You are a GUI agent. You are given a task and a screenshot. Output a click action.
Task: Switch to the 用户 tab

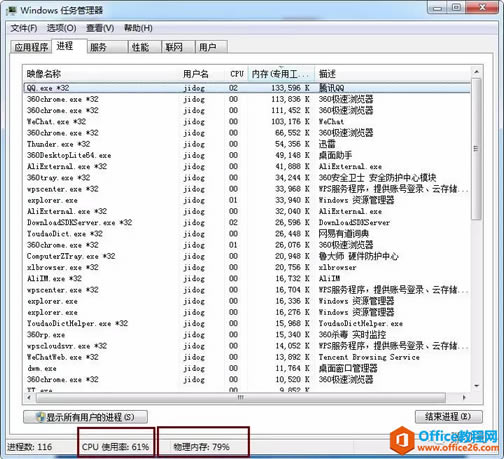pos(211,47)
